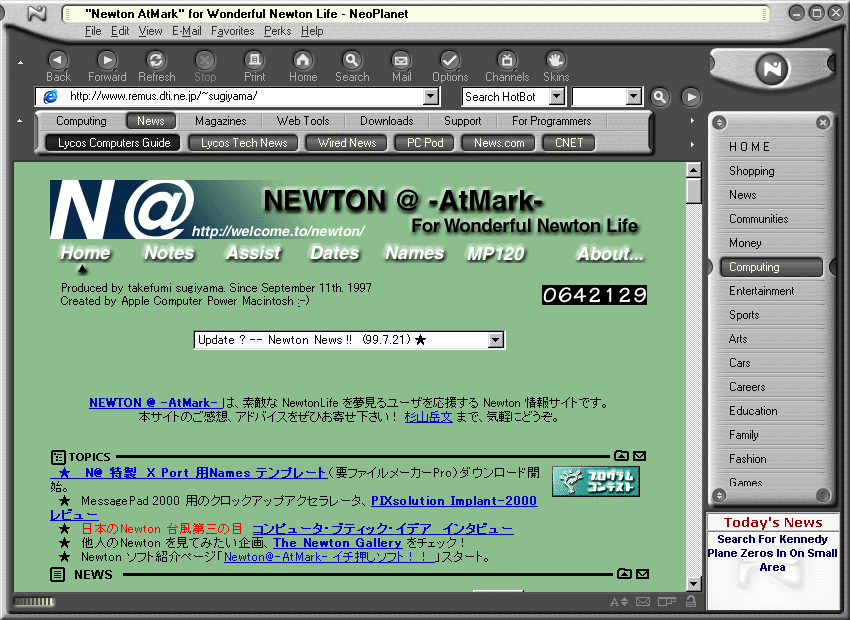Click the Notes link in the page navigation
The height and width of the screenshot is (620, 850).
pos(169,253)
